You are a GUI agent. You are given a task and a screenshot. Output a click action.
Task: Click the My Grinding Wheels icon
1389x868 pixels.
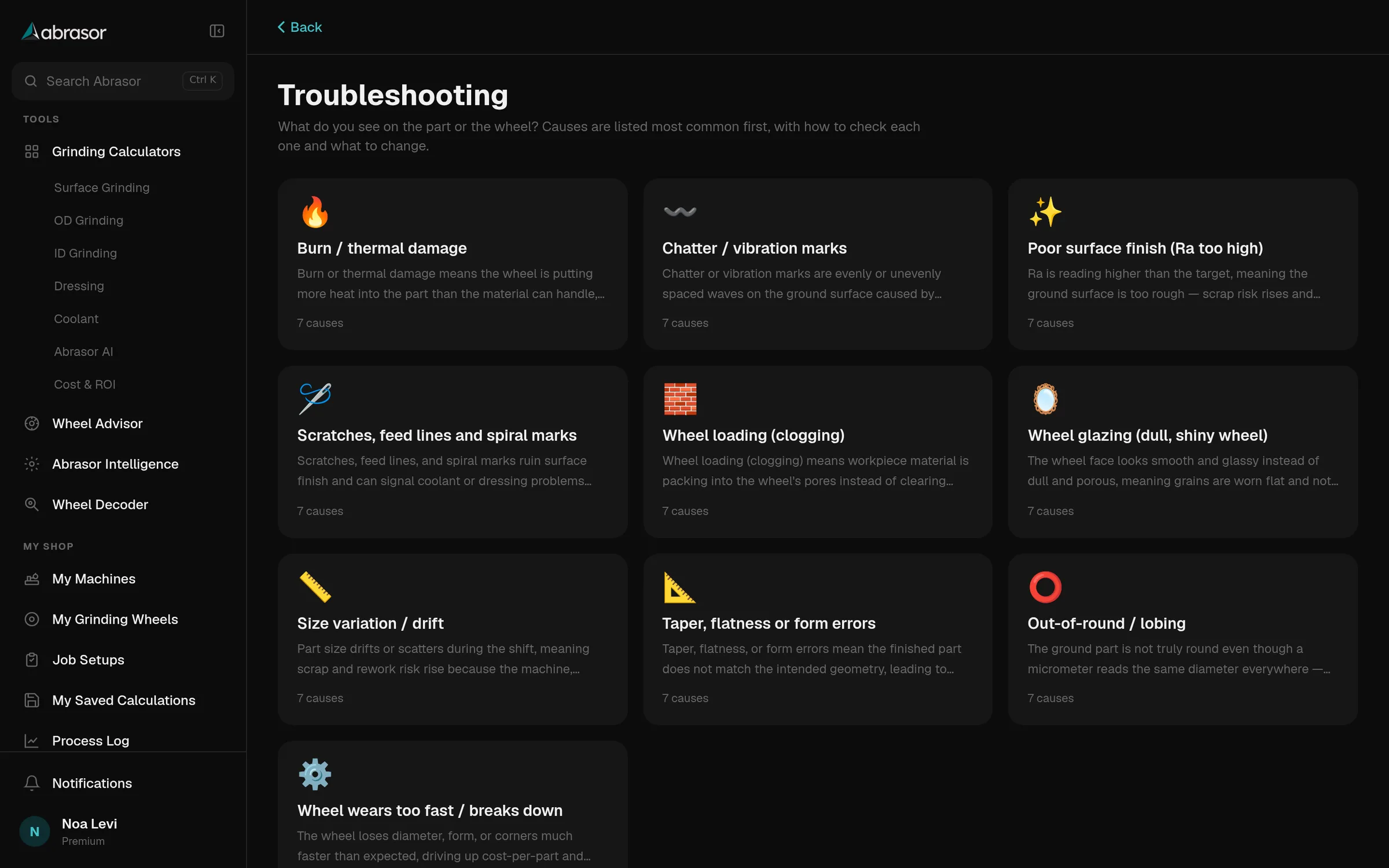(32, 619)
